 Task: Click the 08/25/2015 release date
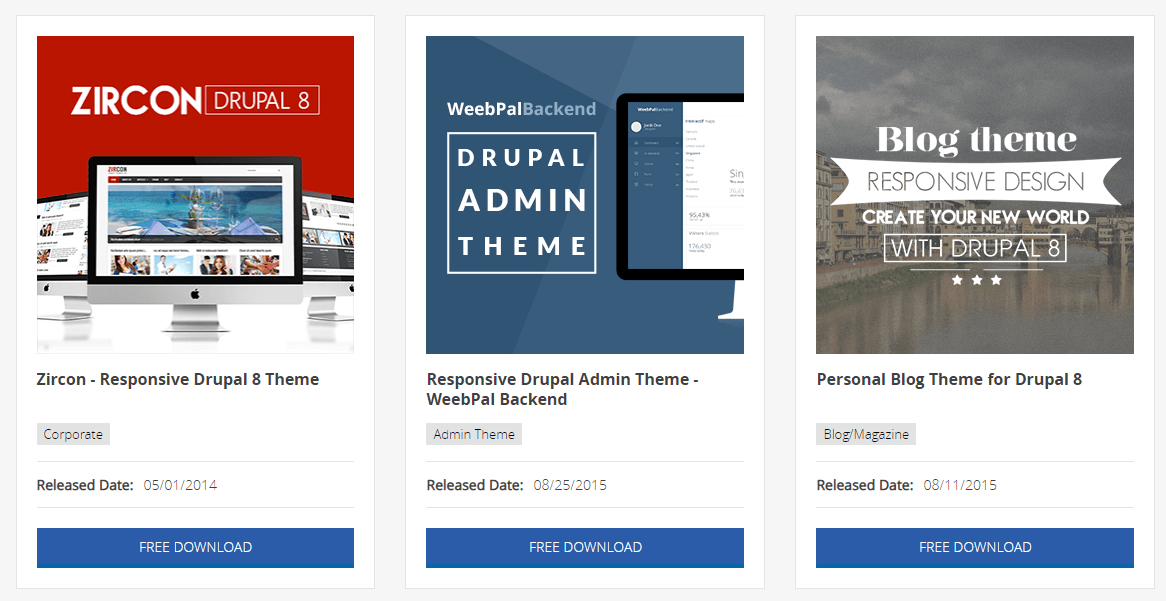tap(570, 485)
